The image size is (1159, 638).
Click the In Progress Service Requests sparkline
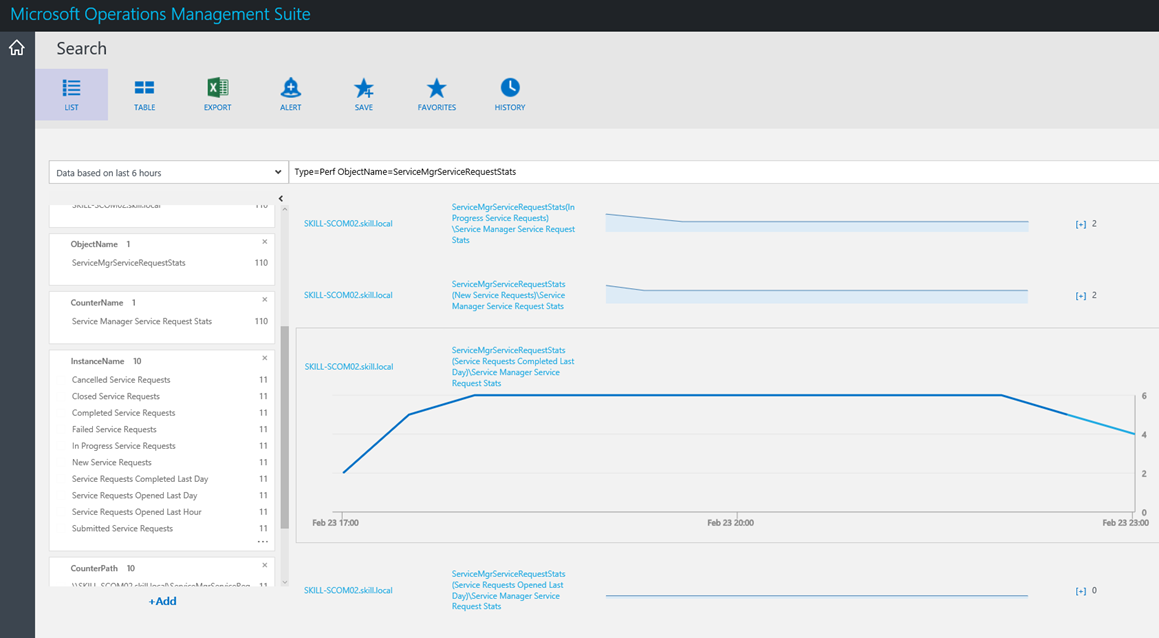(x=817, y=223)
